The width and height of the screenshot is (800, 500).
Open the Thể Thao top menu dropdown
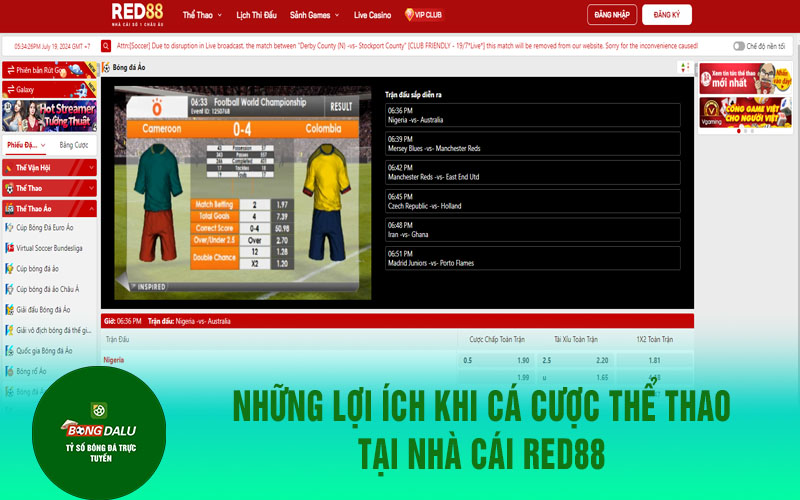(x=202, y=15)
